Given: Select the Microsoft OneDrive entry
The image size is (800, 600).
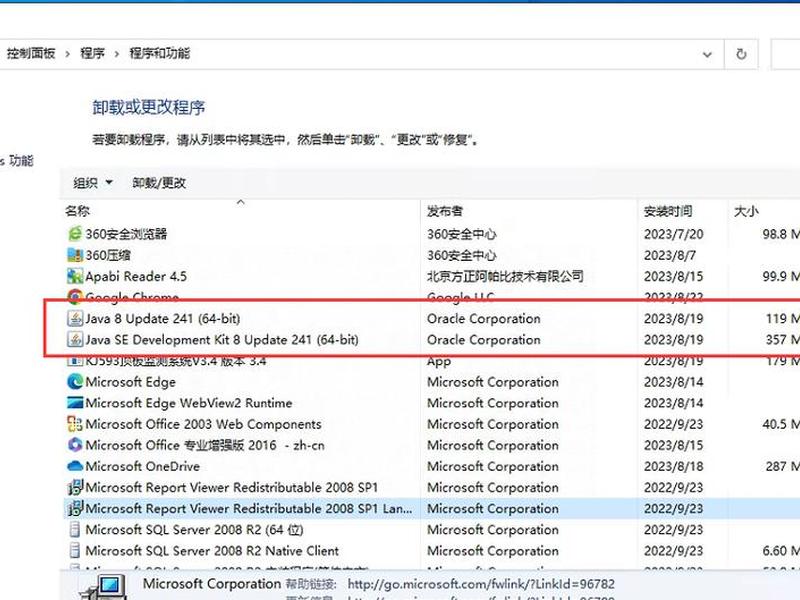Looking at the screenshot, I should tap(432, 466).
